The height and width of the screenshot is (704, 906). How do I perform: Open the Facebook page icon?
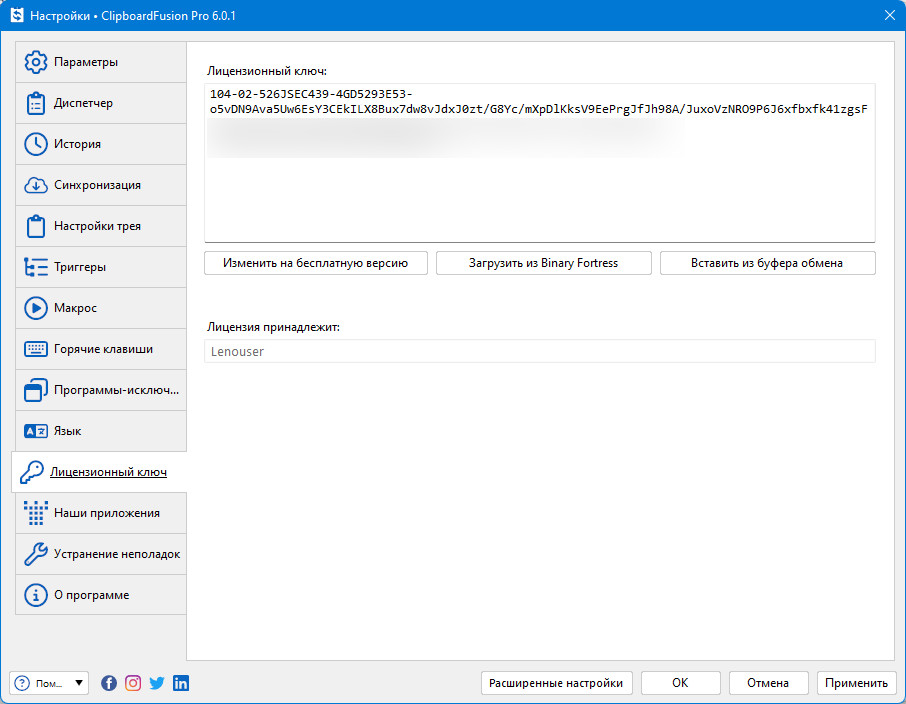click(109, 683)
